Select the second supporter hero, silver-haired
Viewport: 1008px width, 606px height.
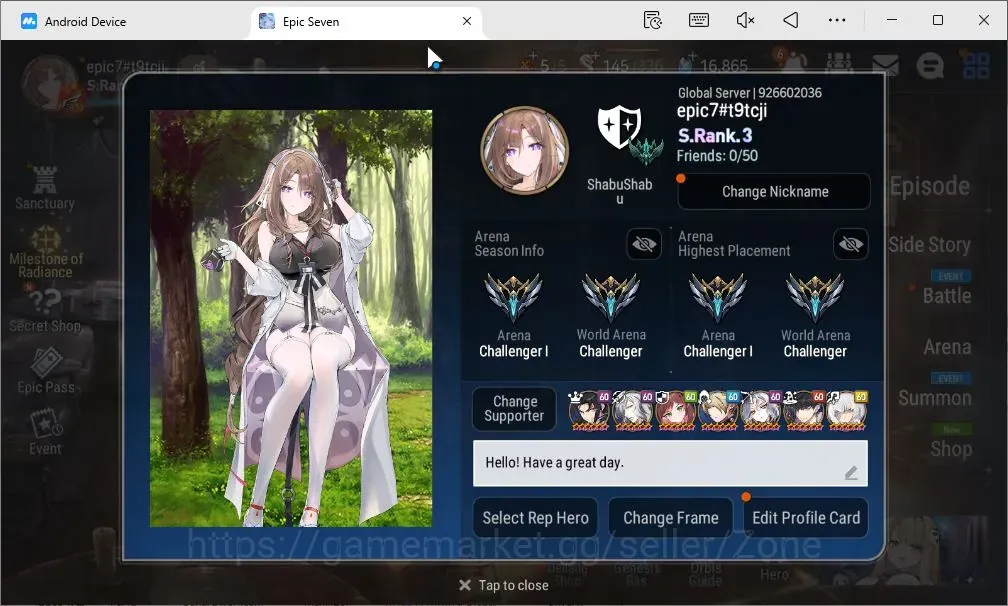[x=632, y=411]
